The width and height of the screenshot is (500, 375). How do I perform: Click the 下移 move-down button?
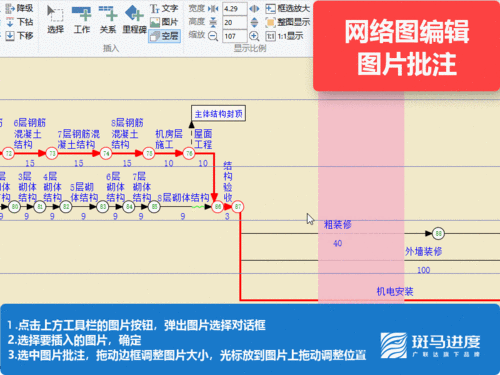click(x=19, y=36)
